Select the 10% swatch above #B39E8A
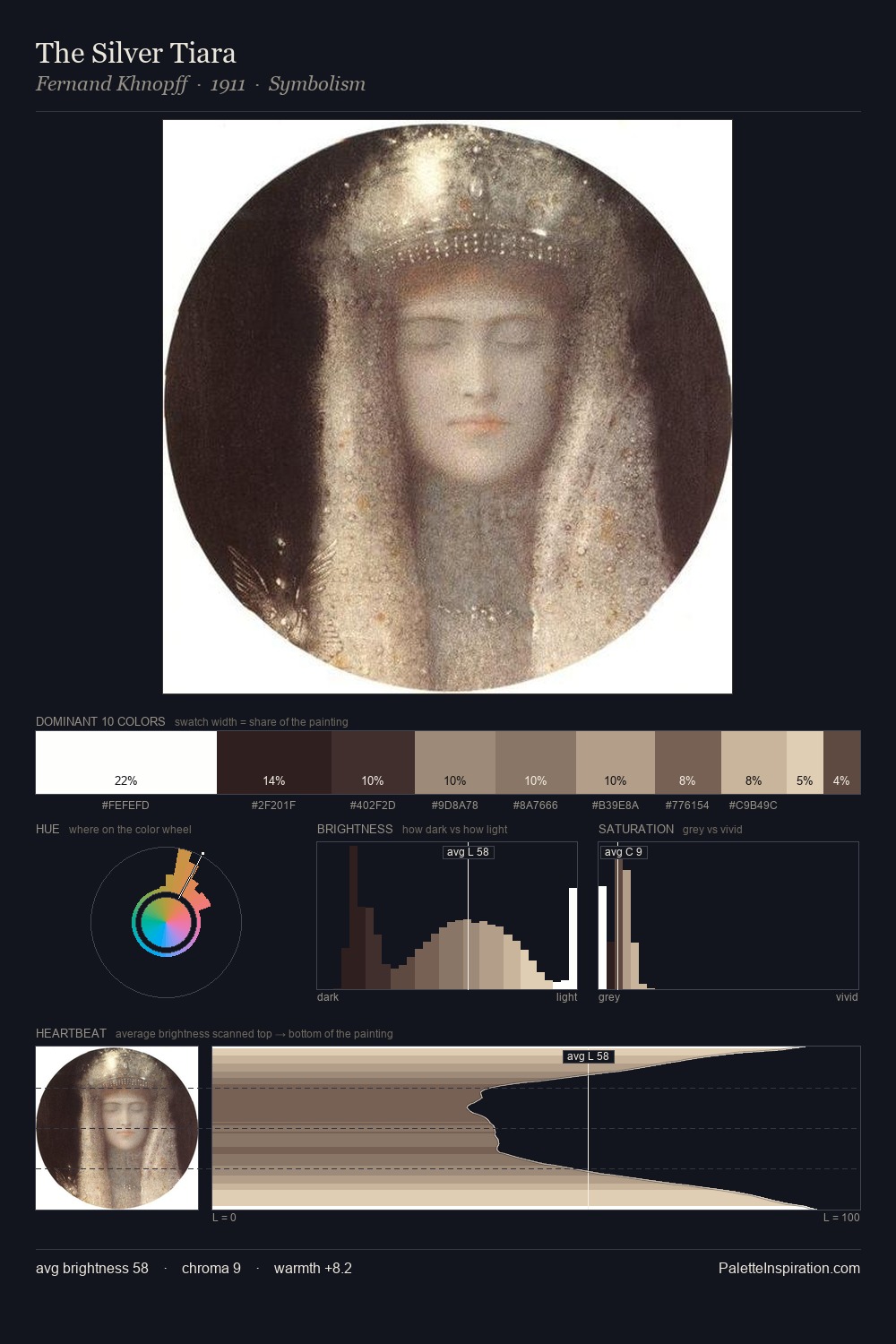The image size is (896, 1344). click(616, 762)
